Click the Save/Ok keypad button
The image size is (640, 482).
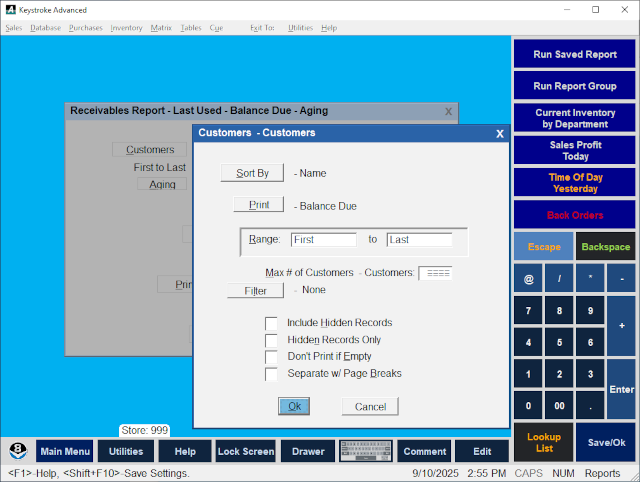pos(607,442)
